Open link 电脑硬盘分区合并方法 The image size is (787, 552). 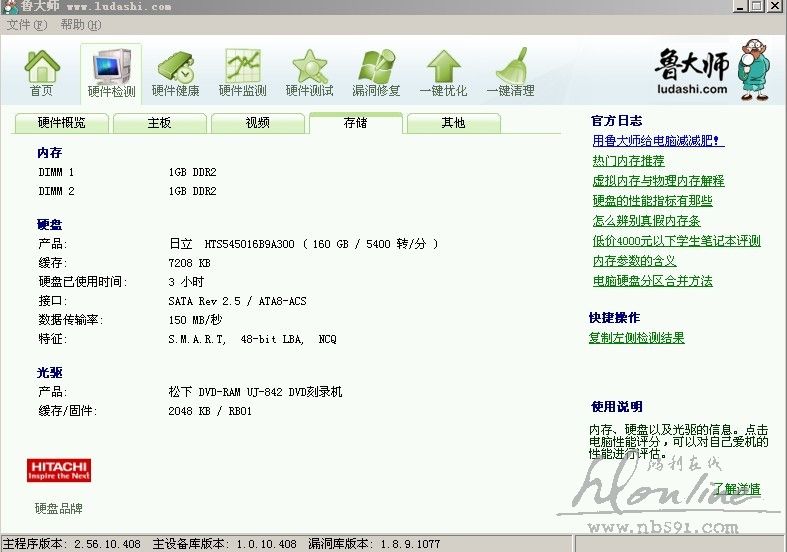pos(652,282)
